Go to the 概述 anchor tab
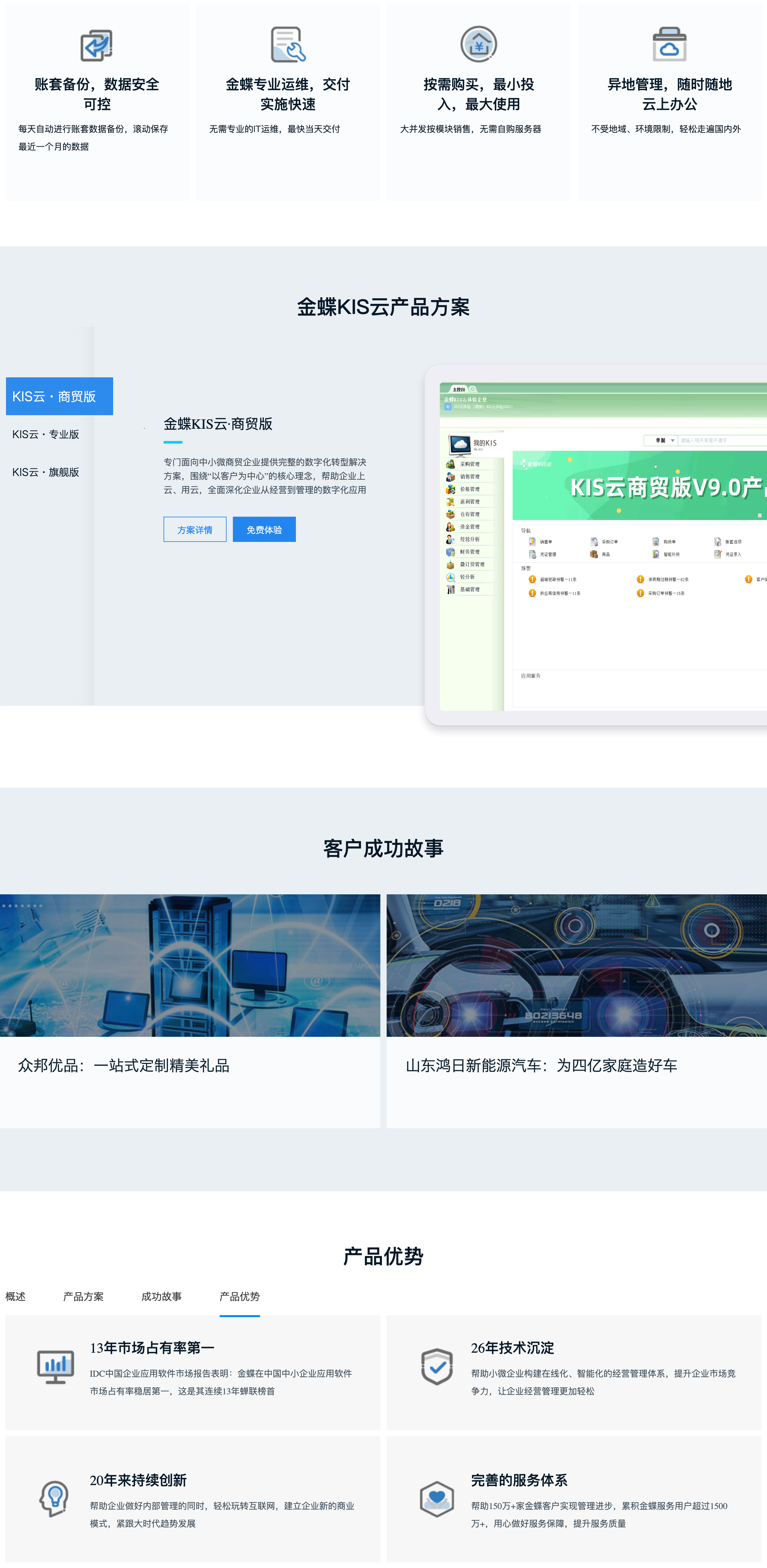This screenshot has width=767, height=1568. click(16, 1297)
